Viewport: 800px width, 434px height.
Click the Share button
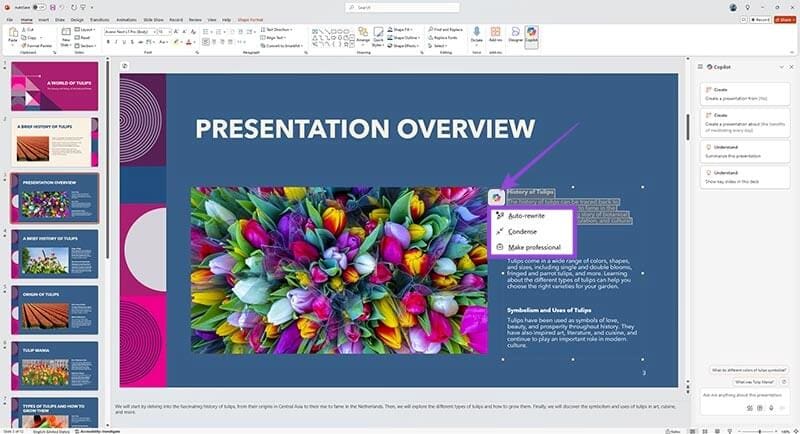click(785, 19)
